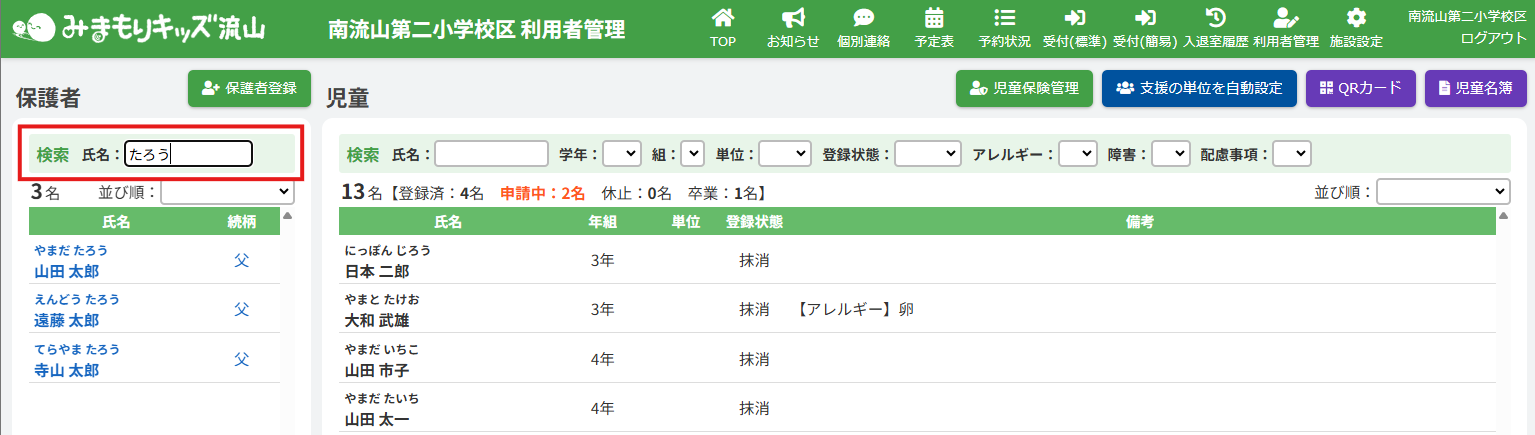Expand the 学年 filter dropdown
1535x435 pixels.
tap(621, 154)
